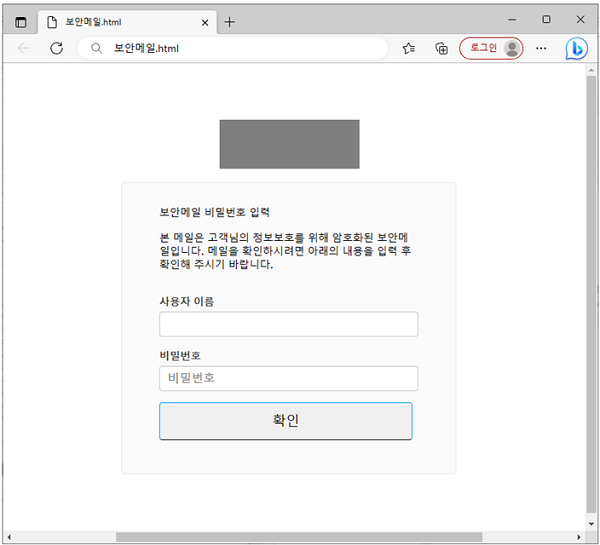Viewport: 600px width, 545px height.
Task: Close the 보안메일.html tab
Action: (205, 21)
